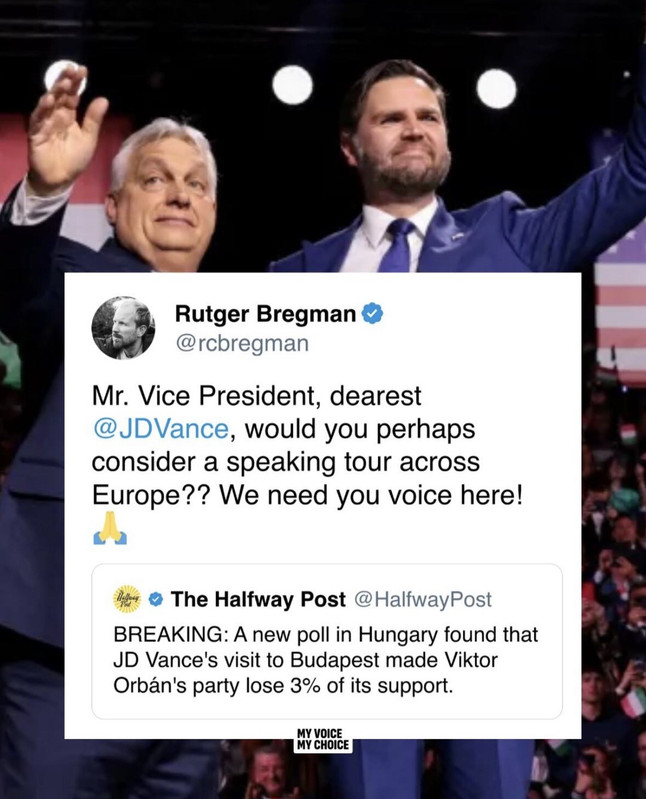This screenshot has width=646, height=799.
Task: Click the blue necktie of the bearded man
Action: tap(398, 245)
